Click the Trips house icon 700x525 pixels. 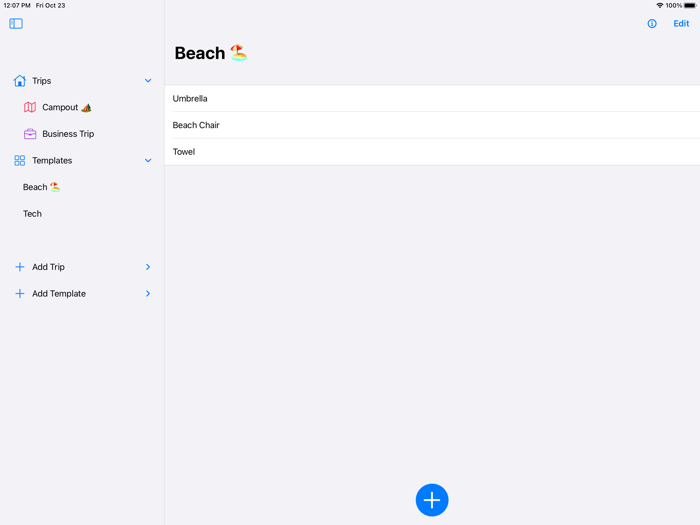point(20,81)
